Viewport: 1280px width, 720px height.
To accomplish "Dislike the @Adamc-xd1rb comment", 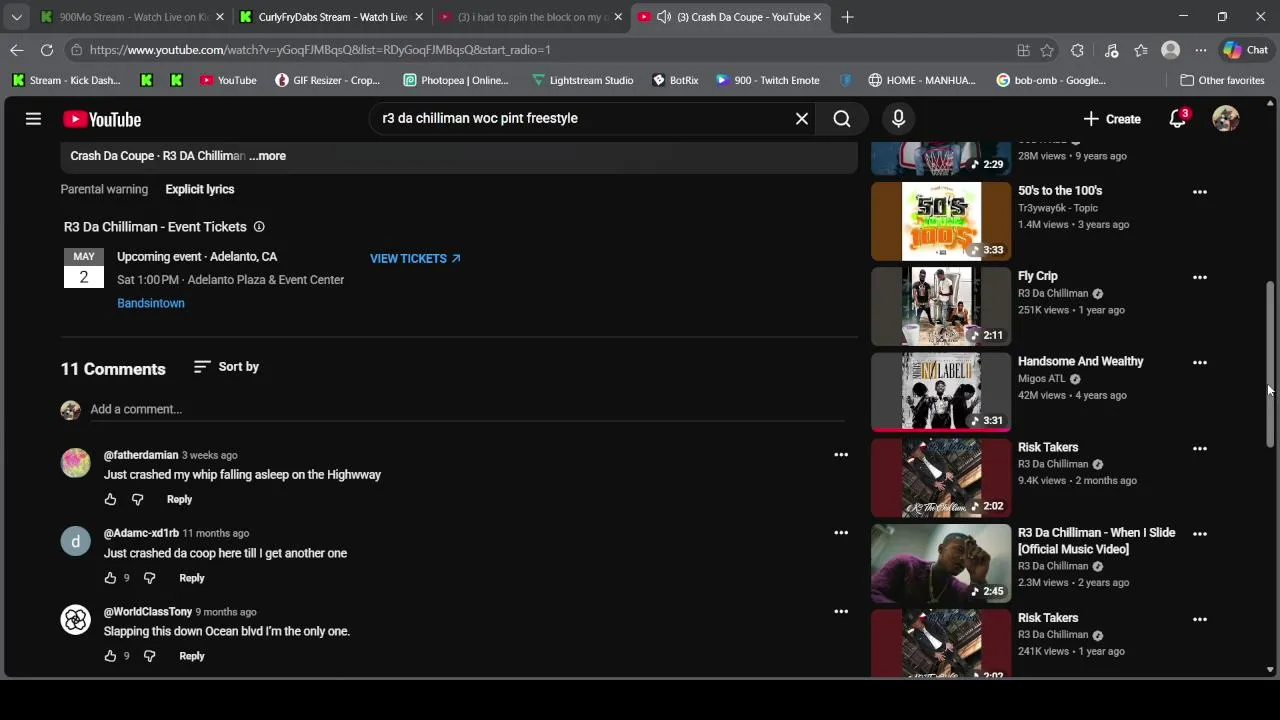I will pos(149,578).
